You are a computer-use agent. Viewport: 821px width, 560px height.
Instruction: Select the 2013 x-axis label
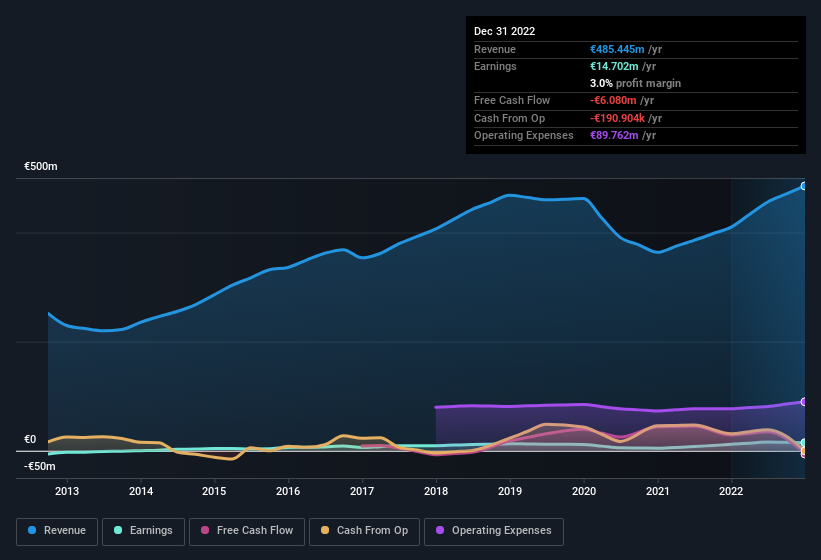pyautogui.click(x=67, y=491)
